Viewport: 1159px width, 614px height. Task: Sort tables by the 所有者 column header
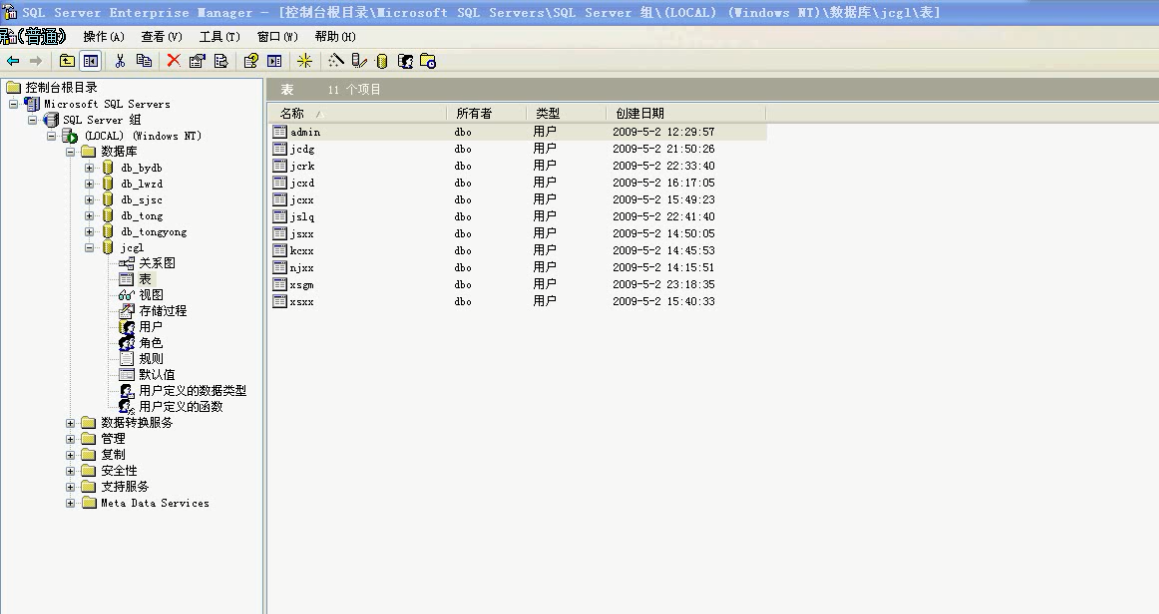click(486, 113)
